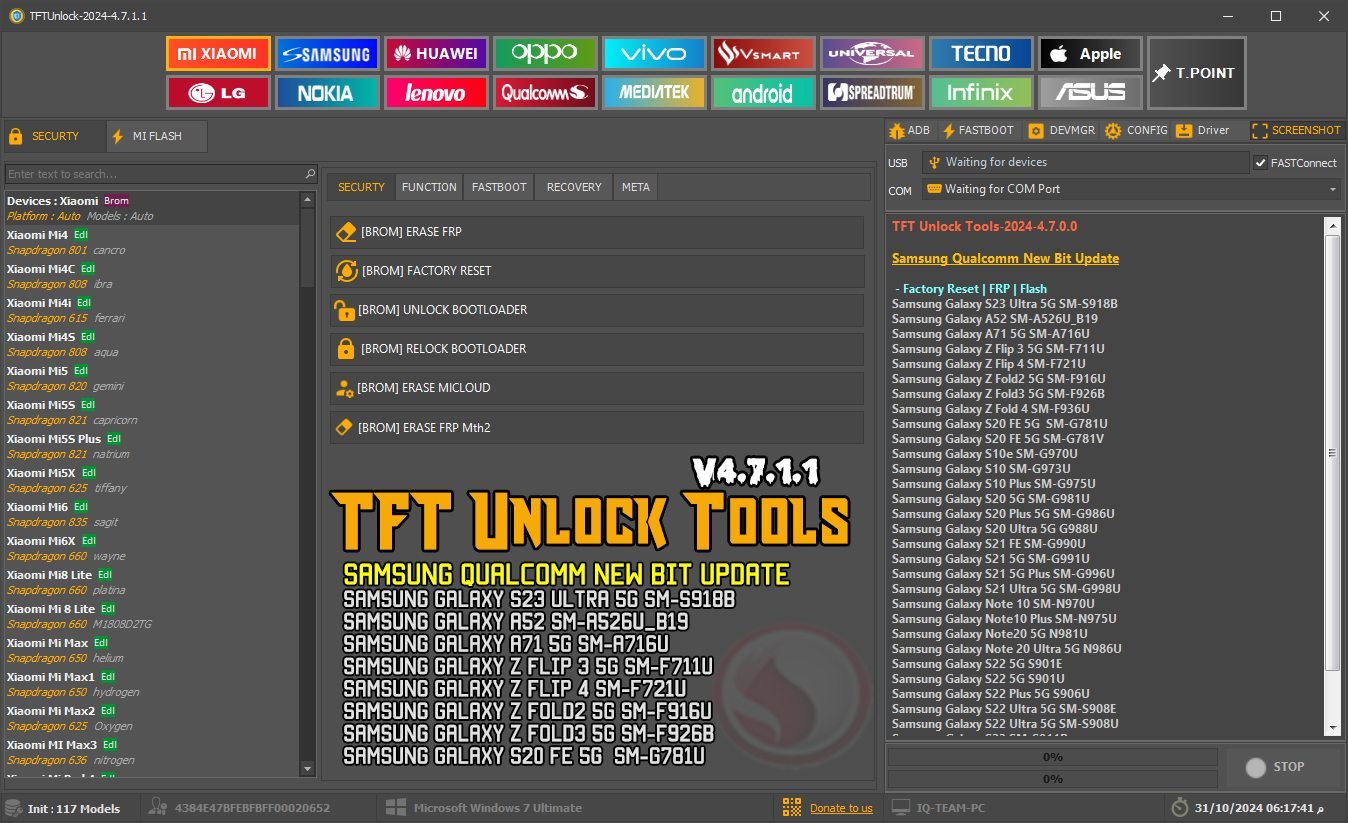Select Xiaomi MI Max3 model
Viewport: 1348px width, 823px height.
coord(152,752)
